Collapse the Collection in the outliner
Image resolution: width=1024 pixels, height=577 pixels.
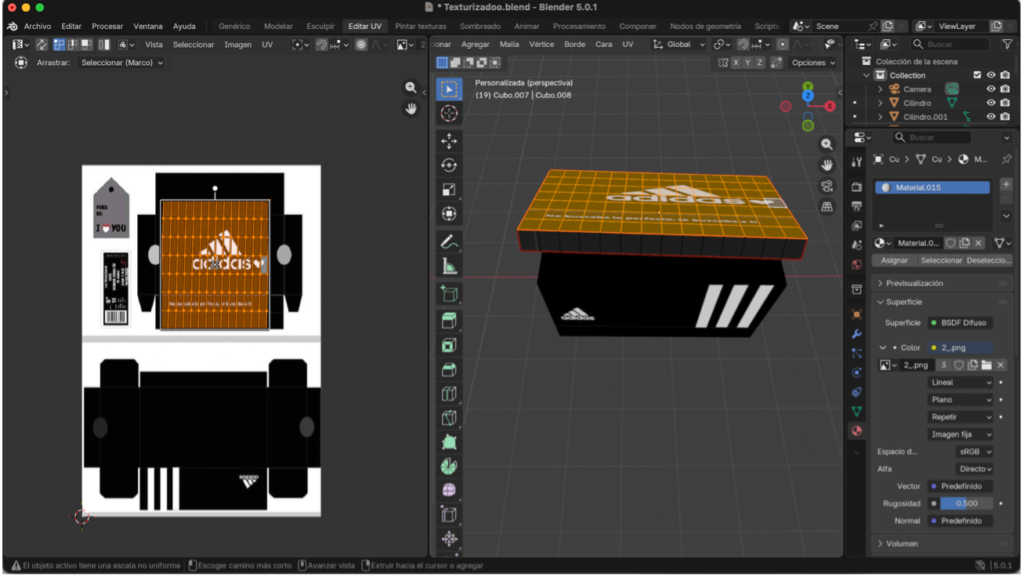tap(866, 75)
